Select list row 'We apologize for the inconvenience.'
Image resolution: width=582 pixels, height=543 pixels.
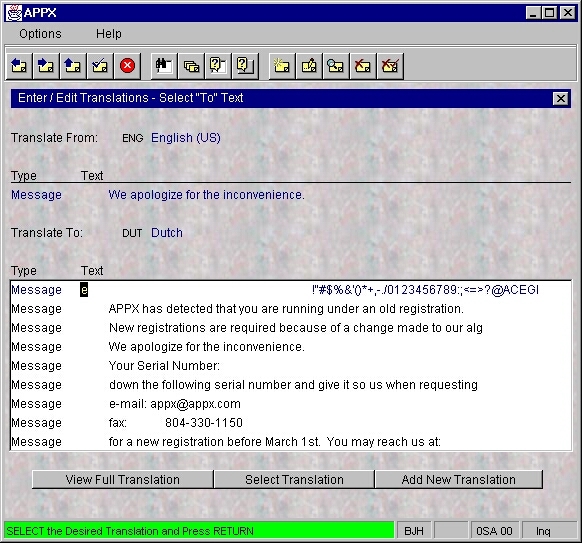[x=291, y=347]
